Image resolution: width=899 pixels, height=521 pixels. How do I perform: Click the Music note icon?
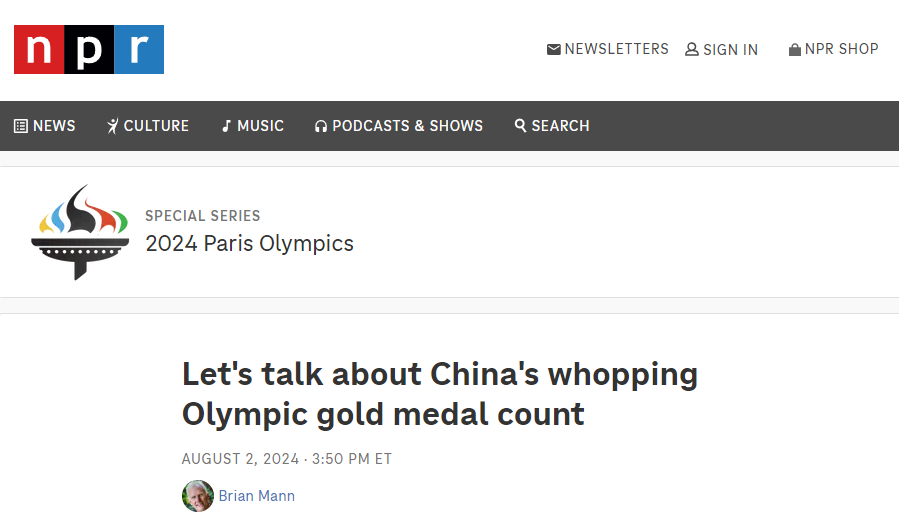pyautogui.click(x=227, y=126)
